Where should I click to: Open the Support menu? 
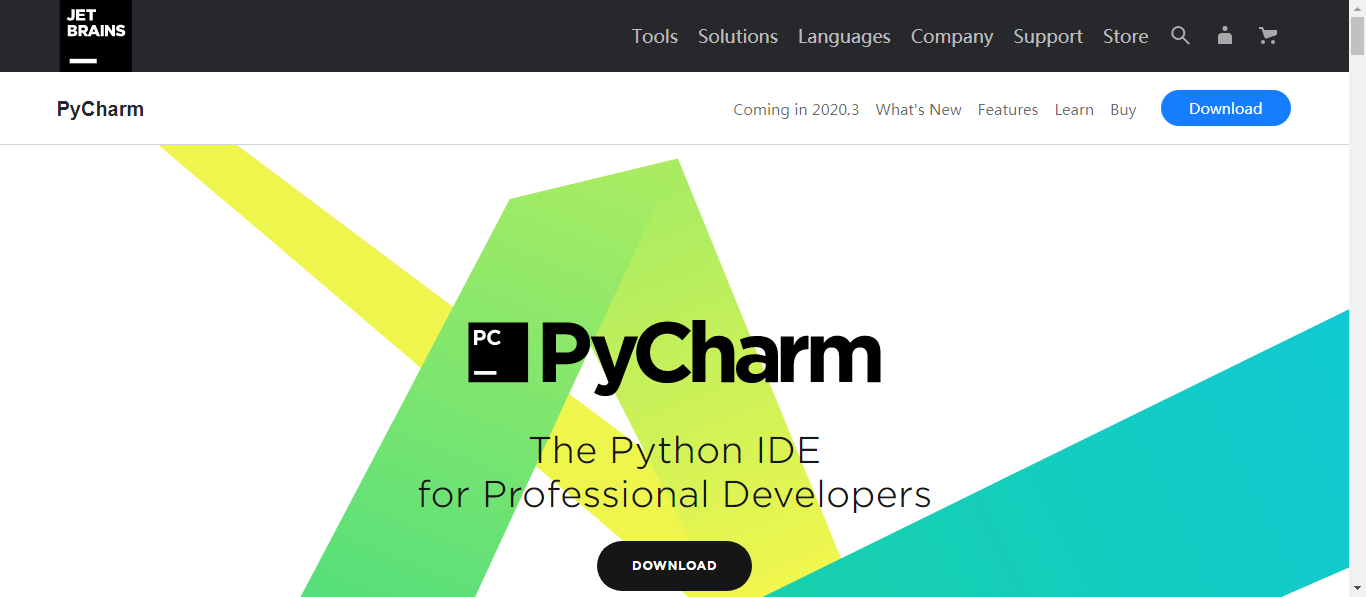(x=1048, y=36)
